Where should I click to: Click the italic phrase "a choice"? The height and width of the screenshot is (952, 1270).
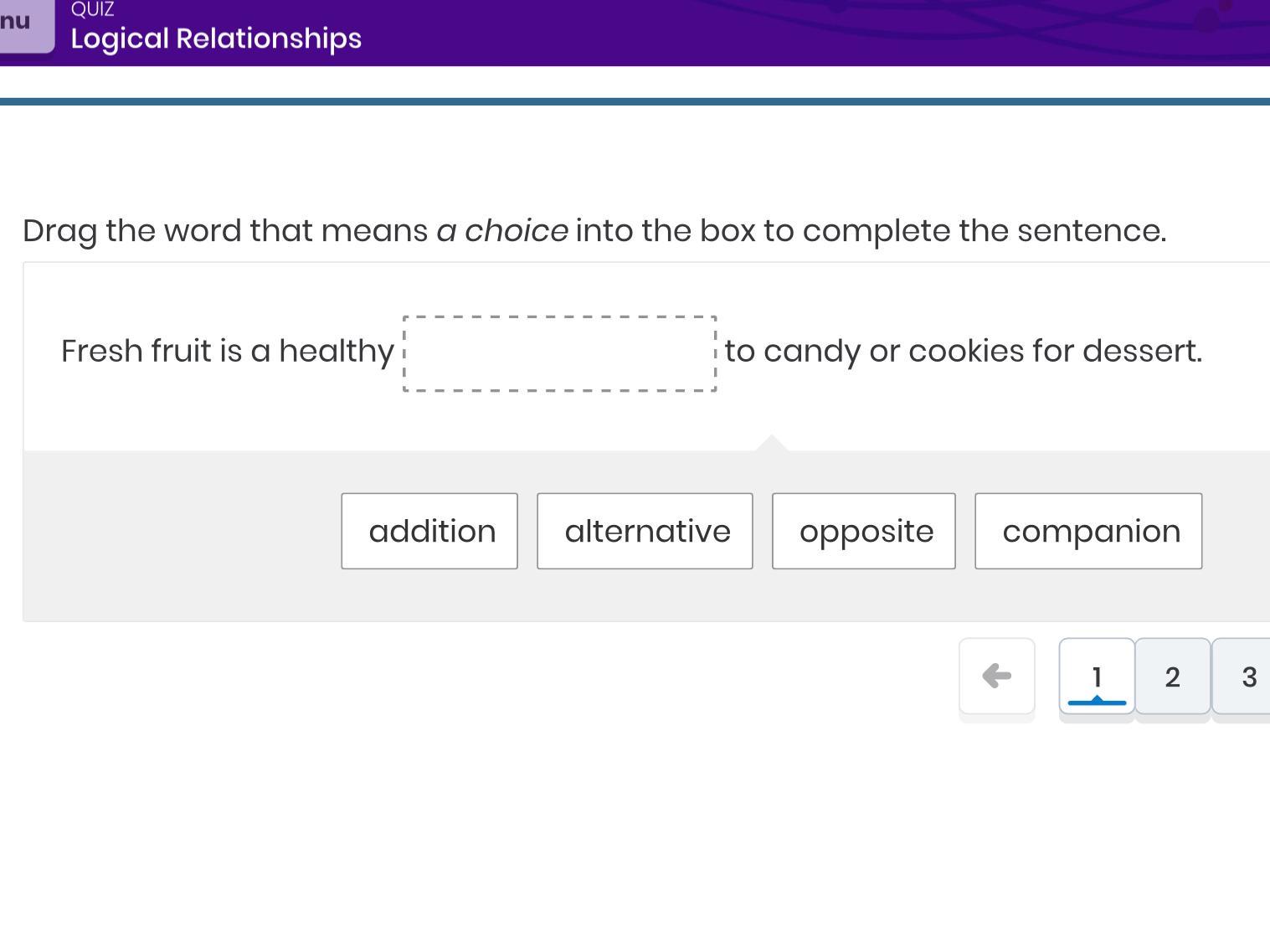(x=502, y=230)
